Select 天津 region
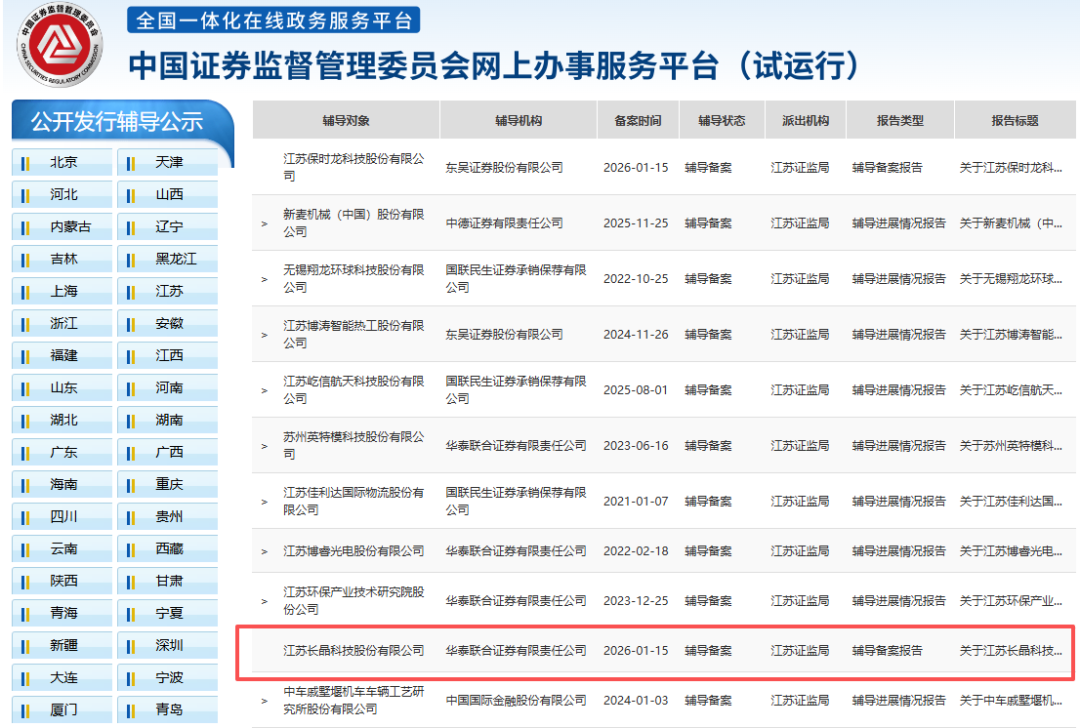1080x728 pixels. [x=167, y=162]
